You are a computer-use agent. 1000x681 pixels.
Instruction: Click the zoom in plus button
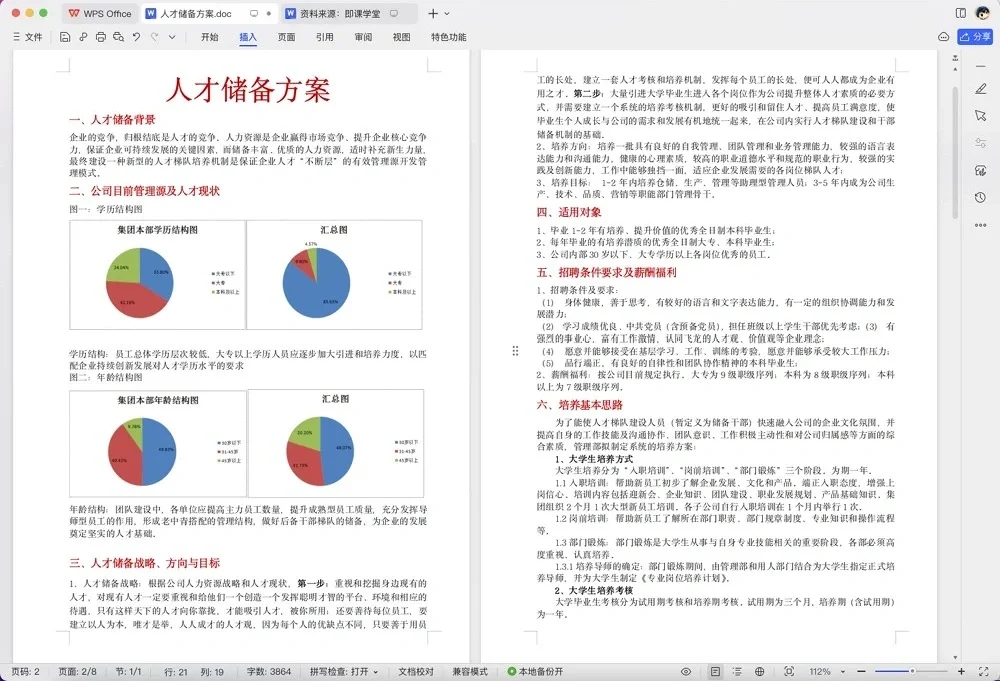[x=961, y=671]
